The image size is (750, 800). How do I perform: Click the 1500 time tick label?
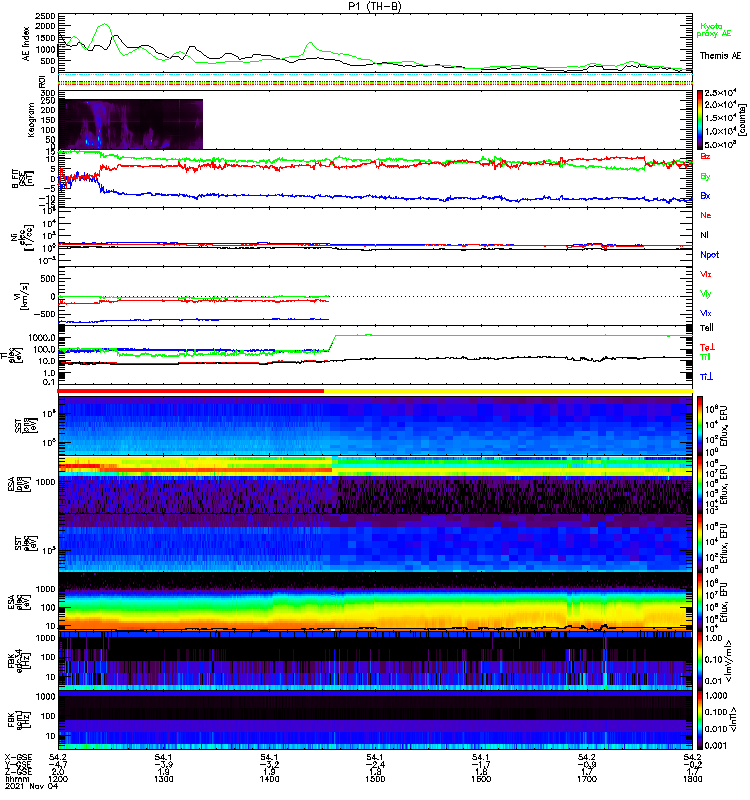pyautogui.click(x=375, y=779)
